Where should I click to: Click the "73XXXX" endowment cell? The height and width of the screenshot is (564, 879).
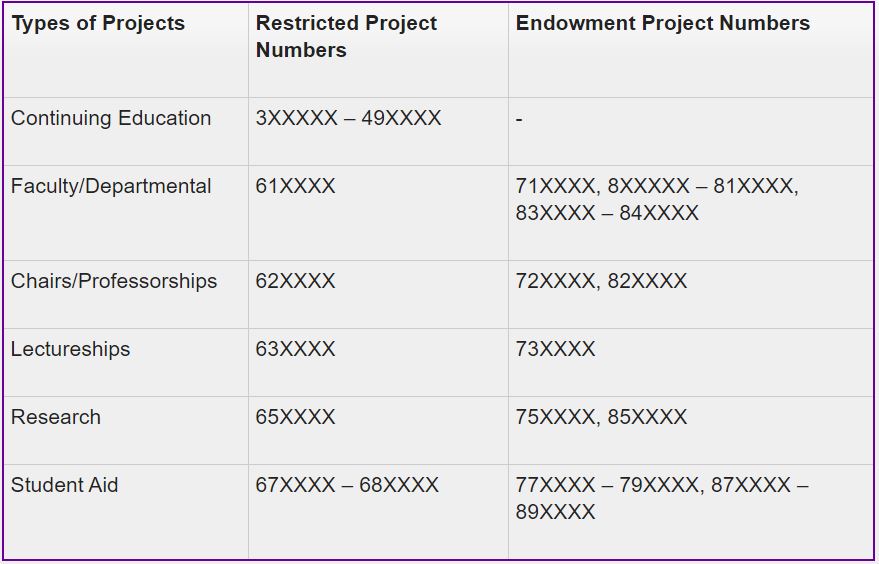point(555,350)
